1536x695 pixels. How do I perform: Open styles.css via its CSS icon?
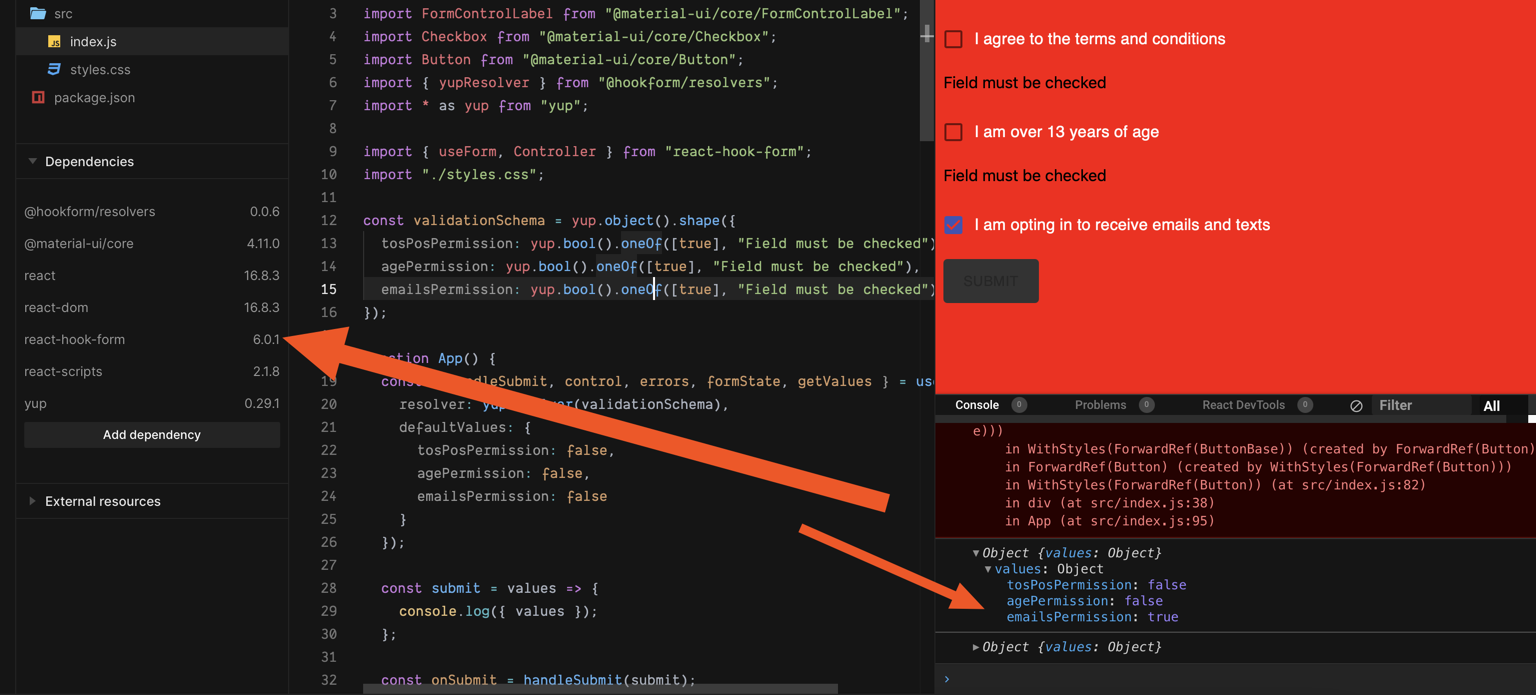[x=55, y=70]
